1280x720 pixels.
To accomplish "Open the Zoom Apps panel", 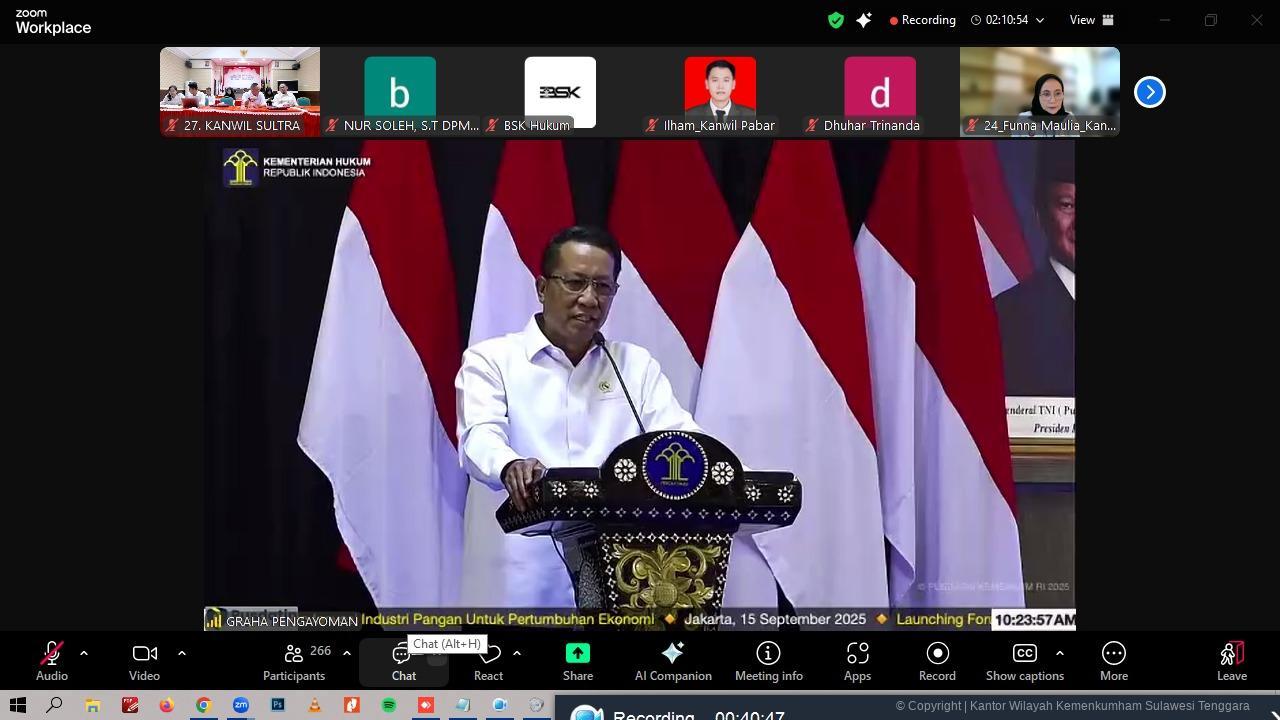I will (x=856, y=660).
